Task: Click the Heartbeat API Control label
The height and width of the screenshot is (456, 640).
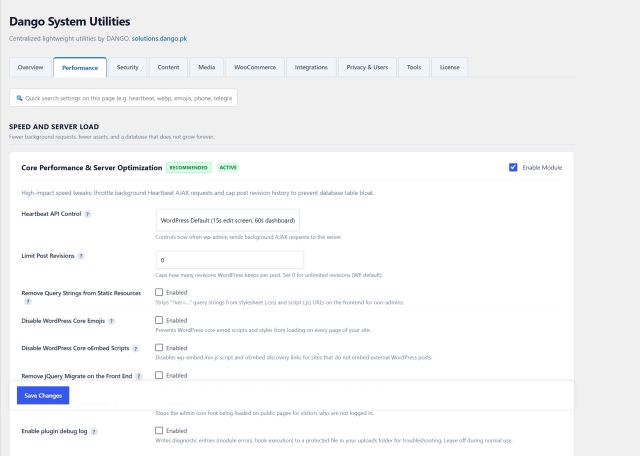Action: tap(51, 214)
